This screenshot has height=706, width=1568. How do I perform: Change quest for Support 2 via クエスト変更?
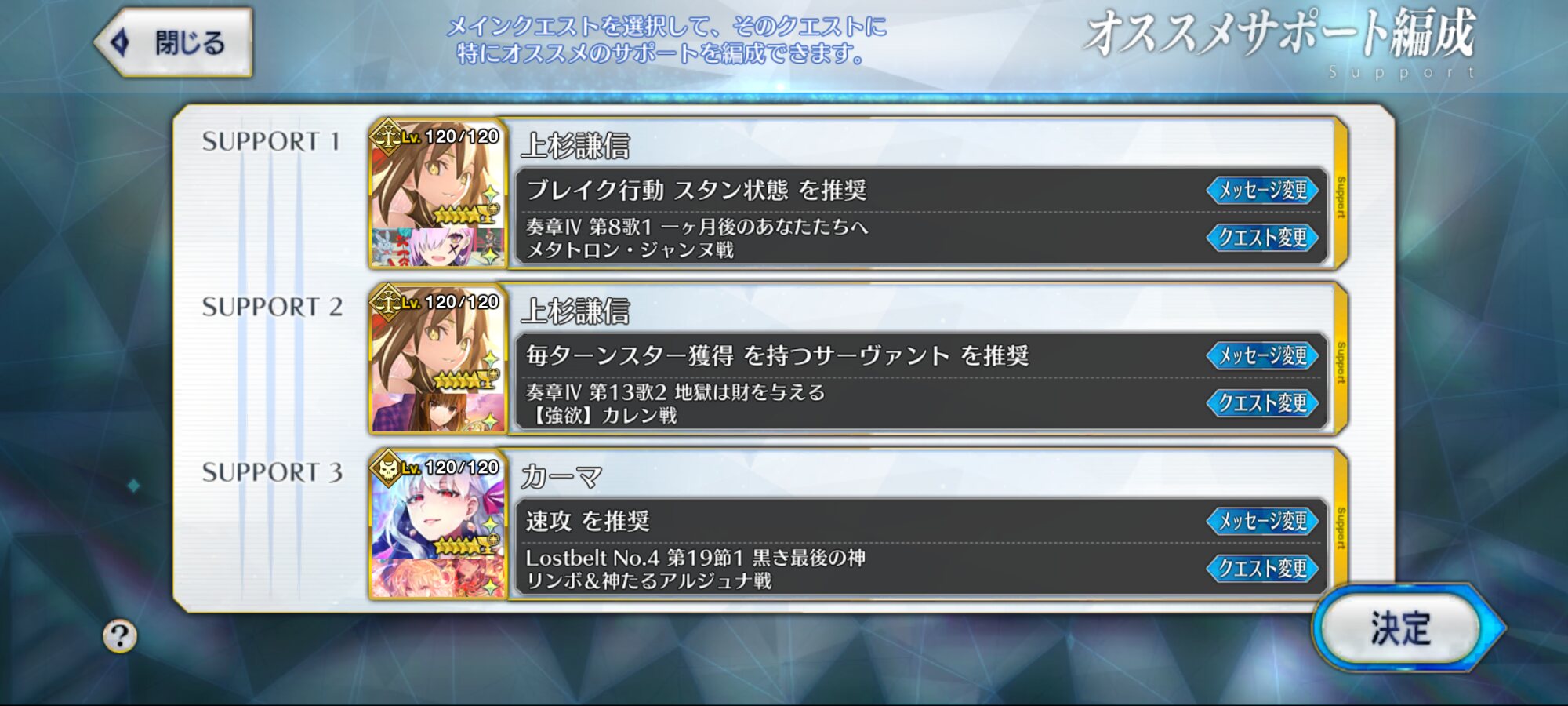1263,402
